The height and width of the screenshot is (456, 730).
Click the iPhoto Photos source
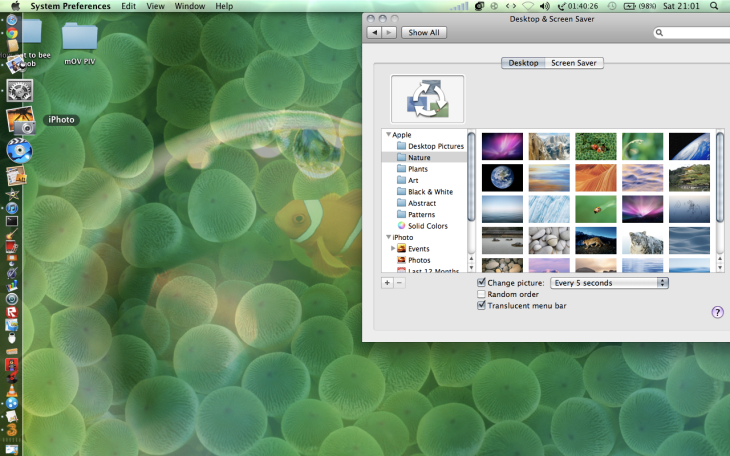[x=419, y=260]
